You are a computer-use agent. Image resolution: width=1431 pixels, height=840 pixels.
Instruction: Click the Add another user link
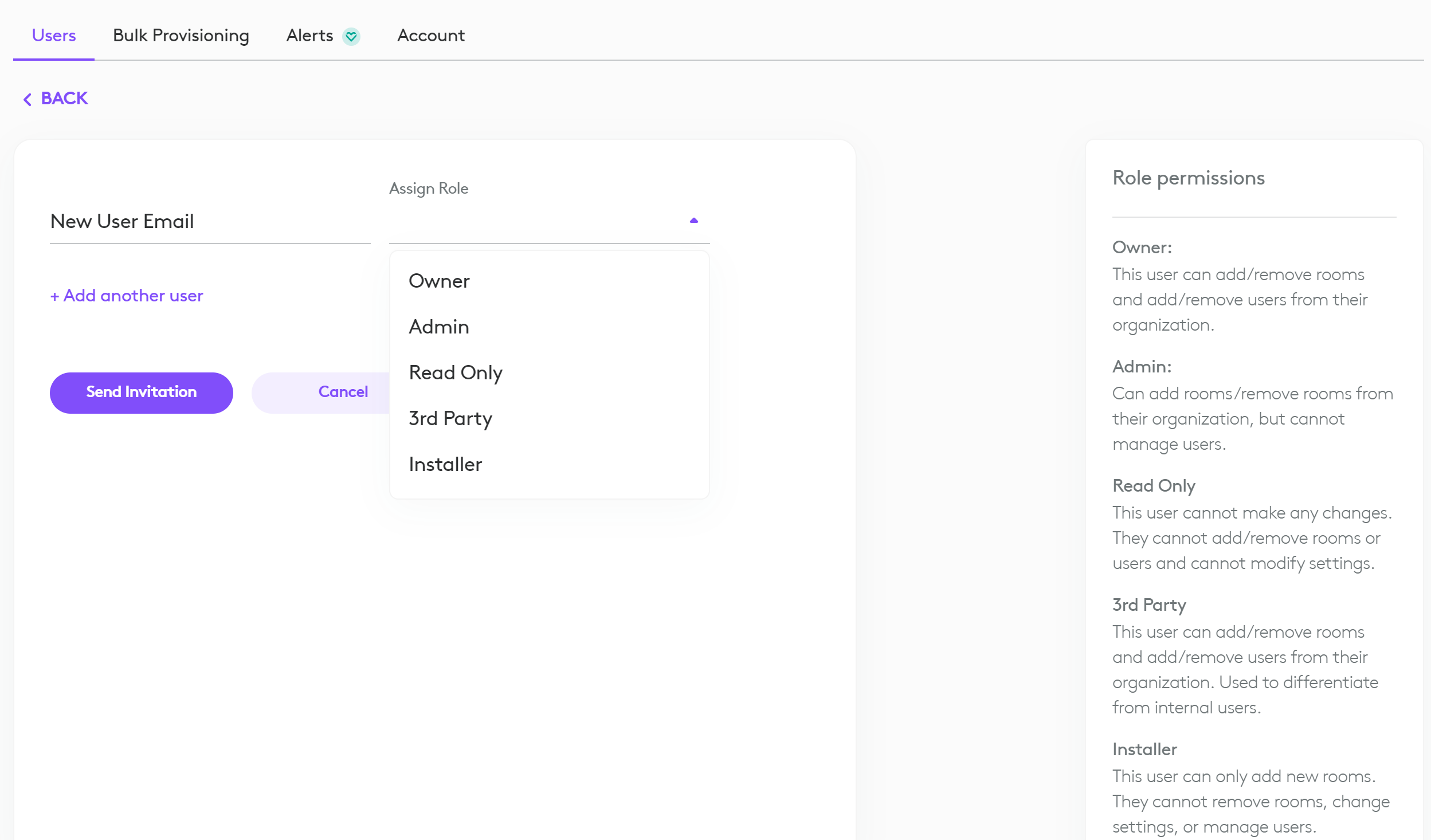pyautogui.click(x=127, y=296)
